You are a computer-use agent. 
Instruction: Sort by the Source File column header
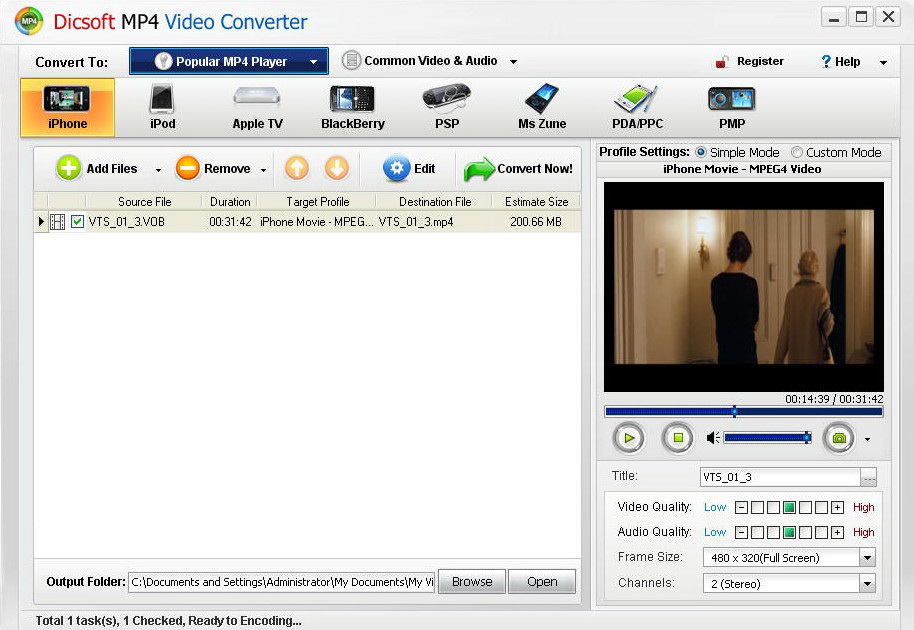click(145, 202)
